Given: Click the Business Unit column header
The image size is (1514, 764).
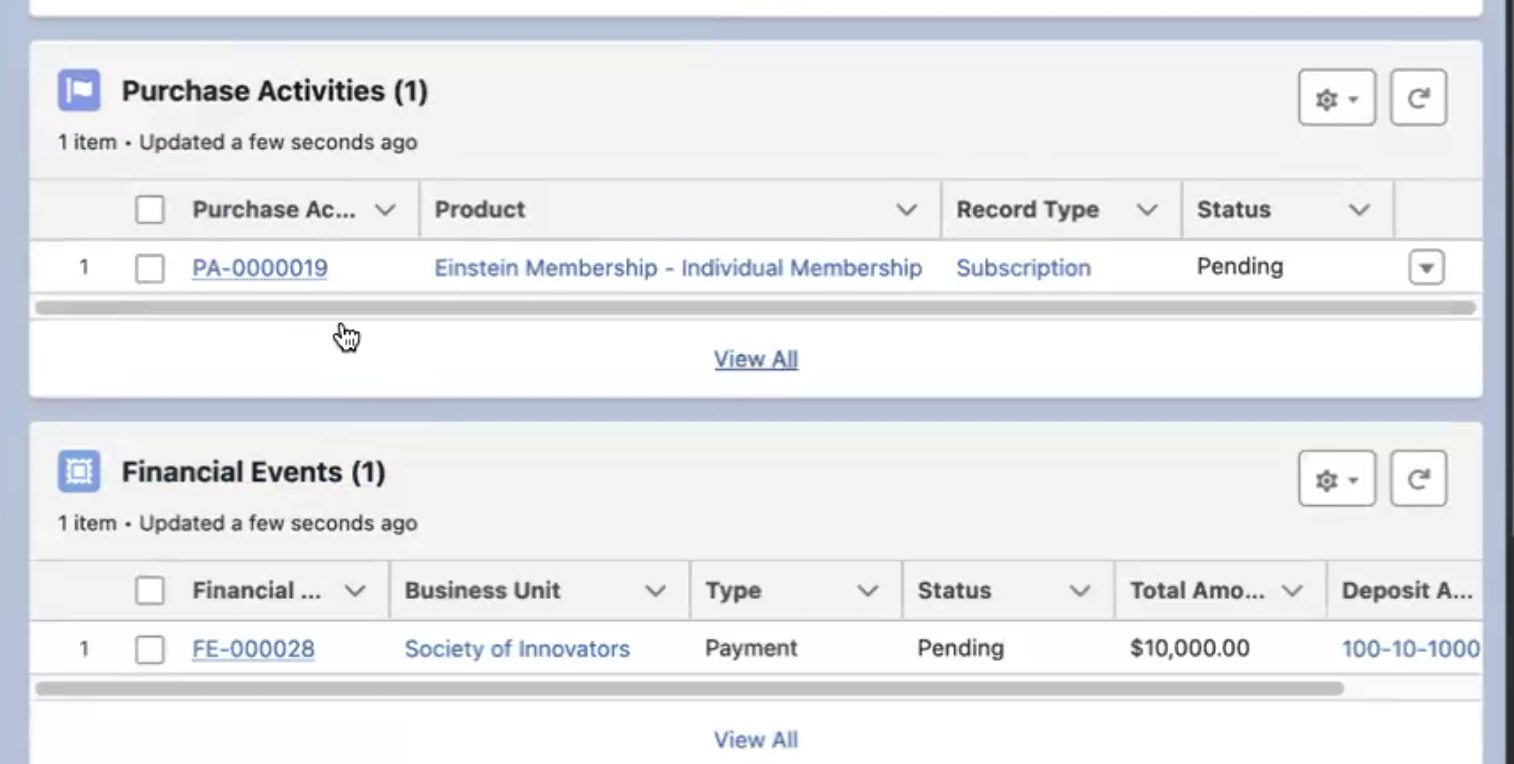Looking at the screenshot, I should click(540, 591).
